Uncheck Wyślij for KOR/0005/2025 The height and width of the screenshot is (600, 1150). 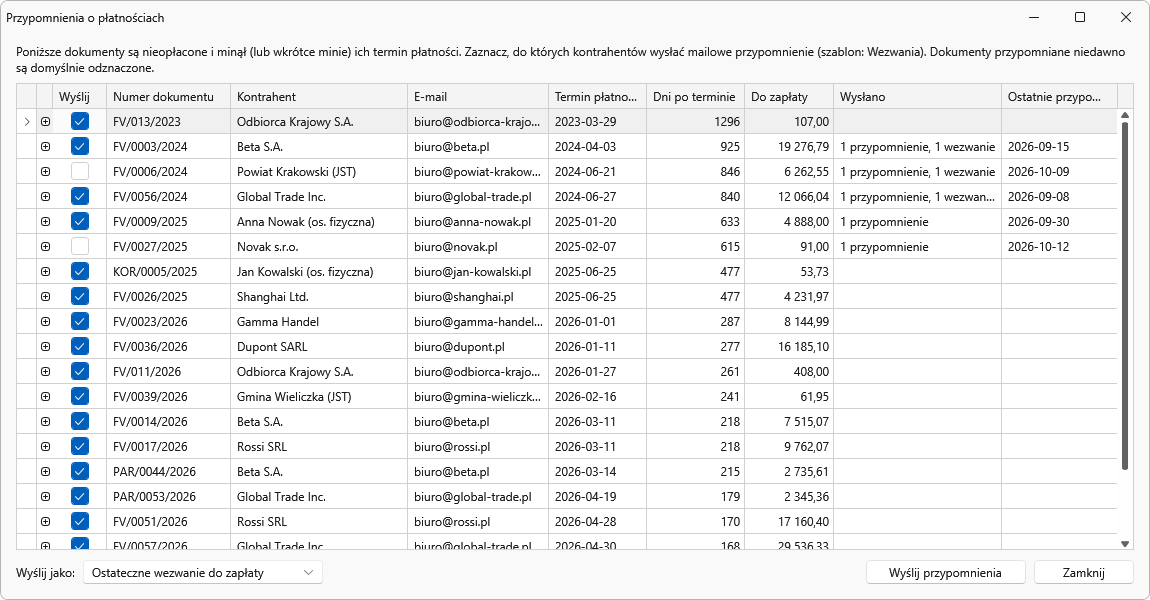[80, 271]
